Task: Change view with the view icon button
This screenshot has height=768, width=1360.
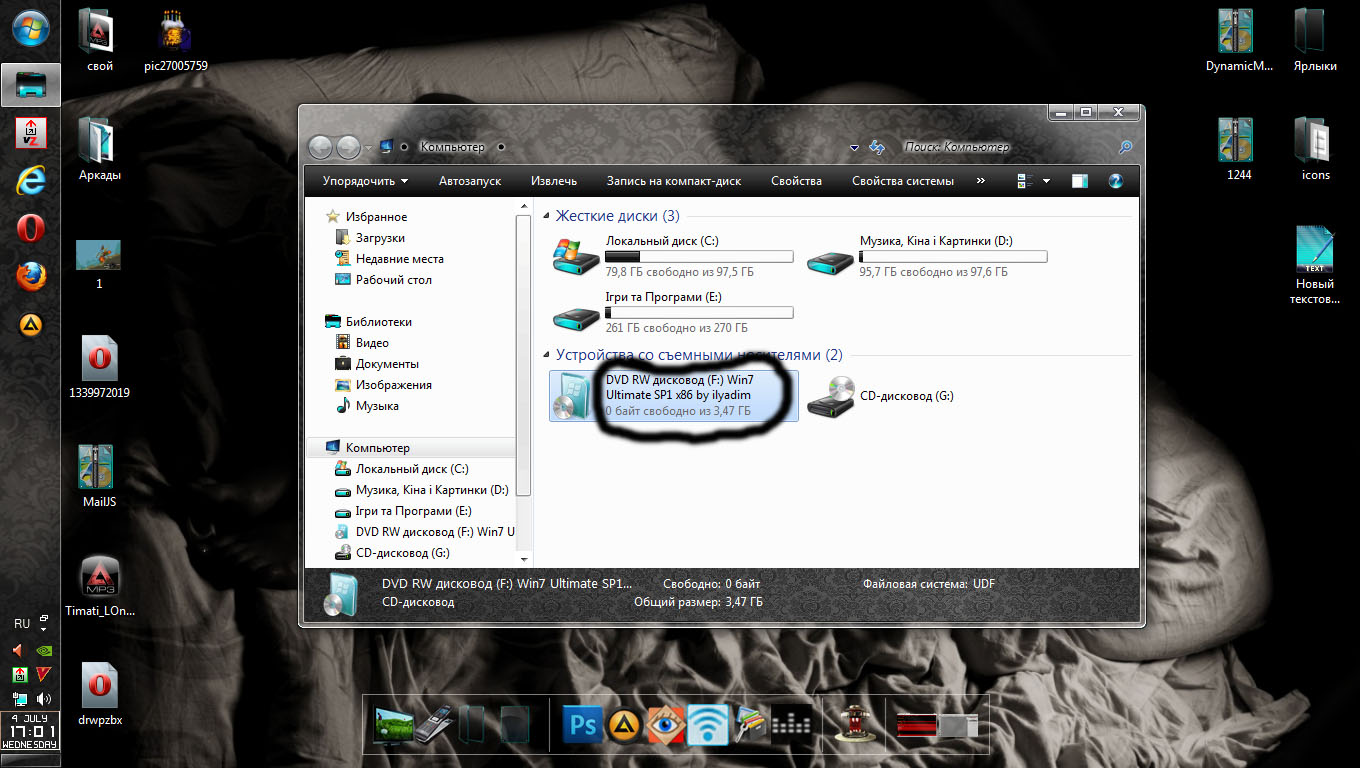Action: [1024, 181]
